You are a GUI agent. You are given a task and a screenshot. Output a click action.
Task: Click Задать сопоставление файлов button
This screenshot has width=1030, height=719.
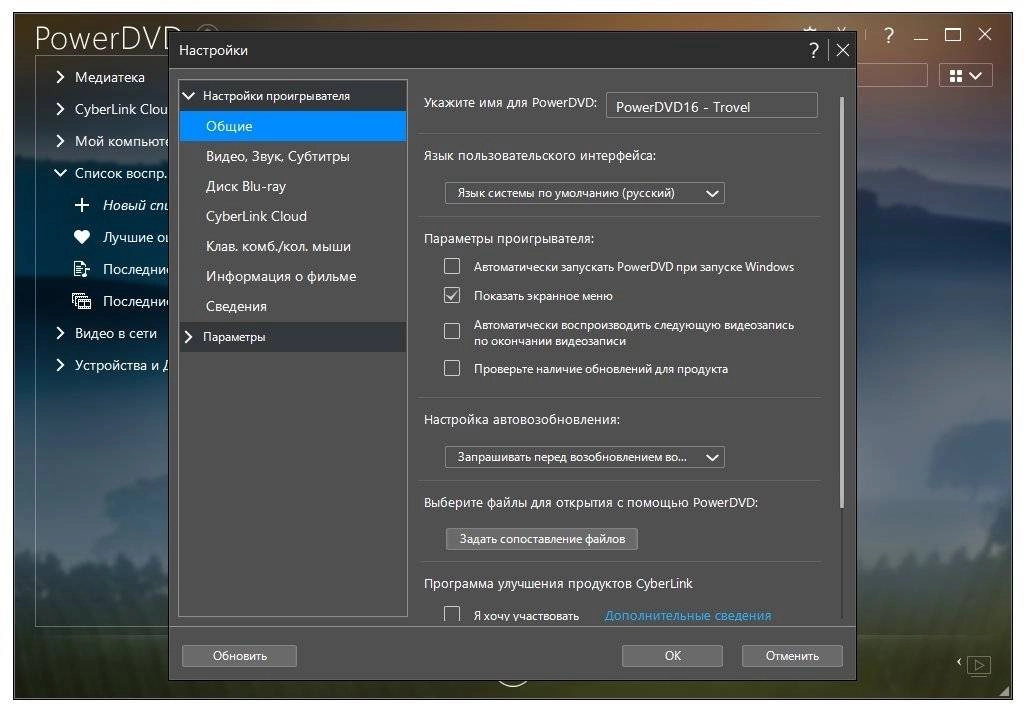(542, 539)
